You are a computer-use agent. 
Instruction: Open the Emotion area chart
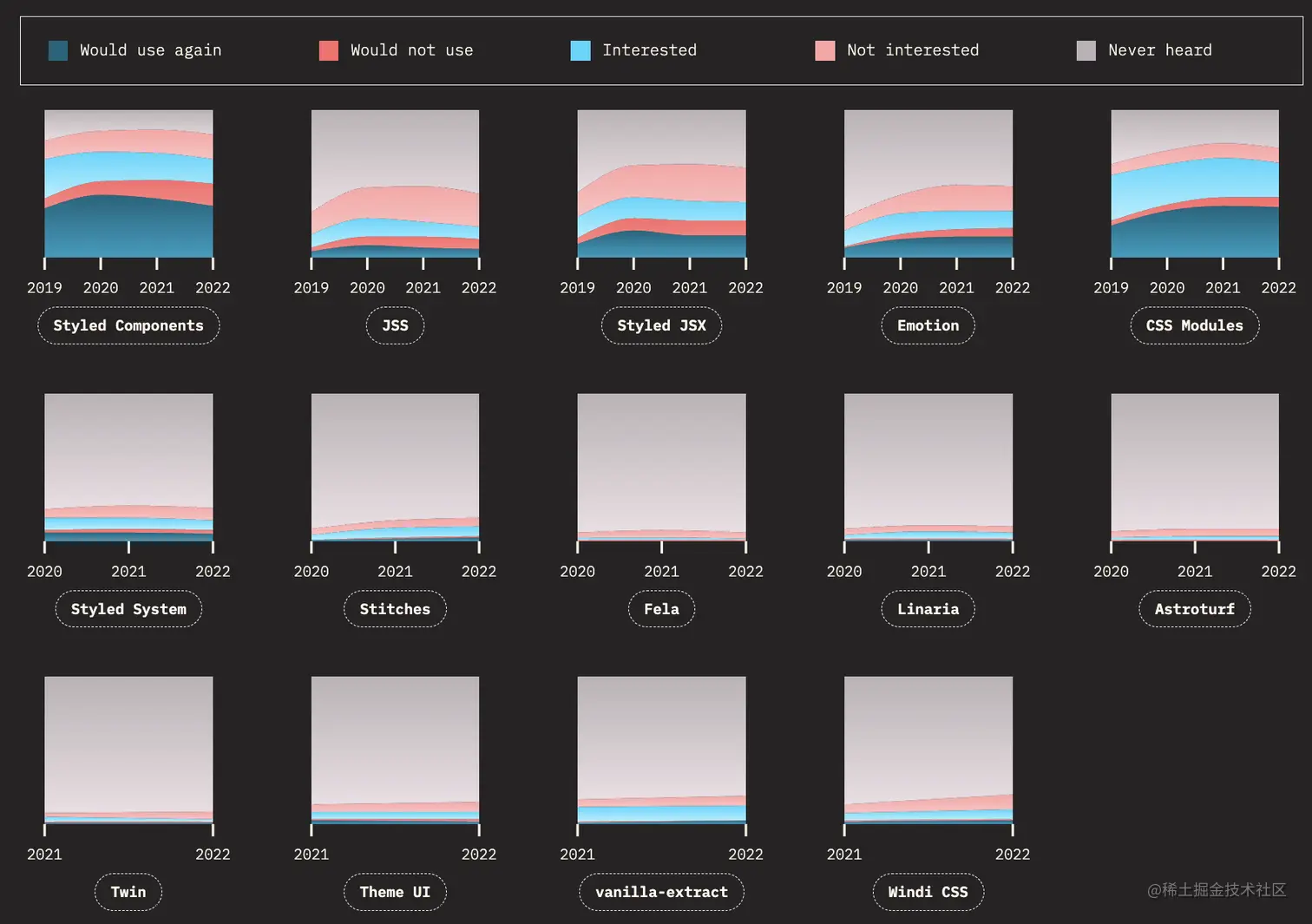(x=928, y=184)
